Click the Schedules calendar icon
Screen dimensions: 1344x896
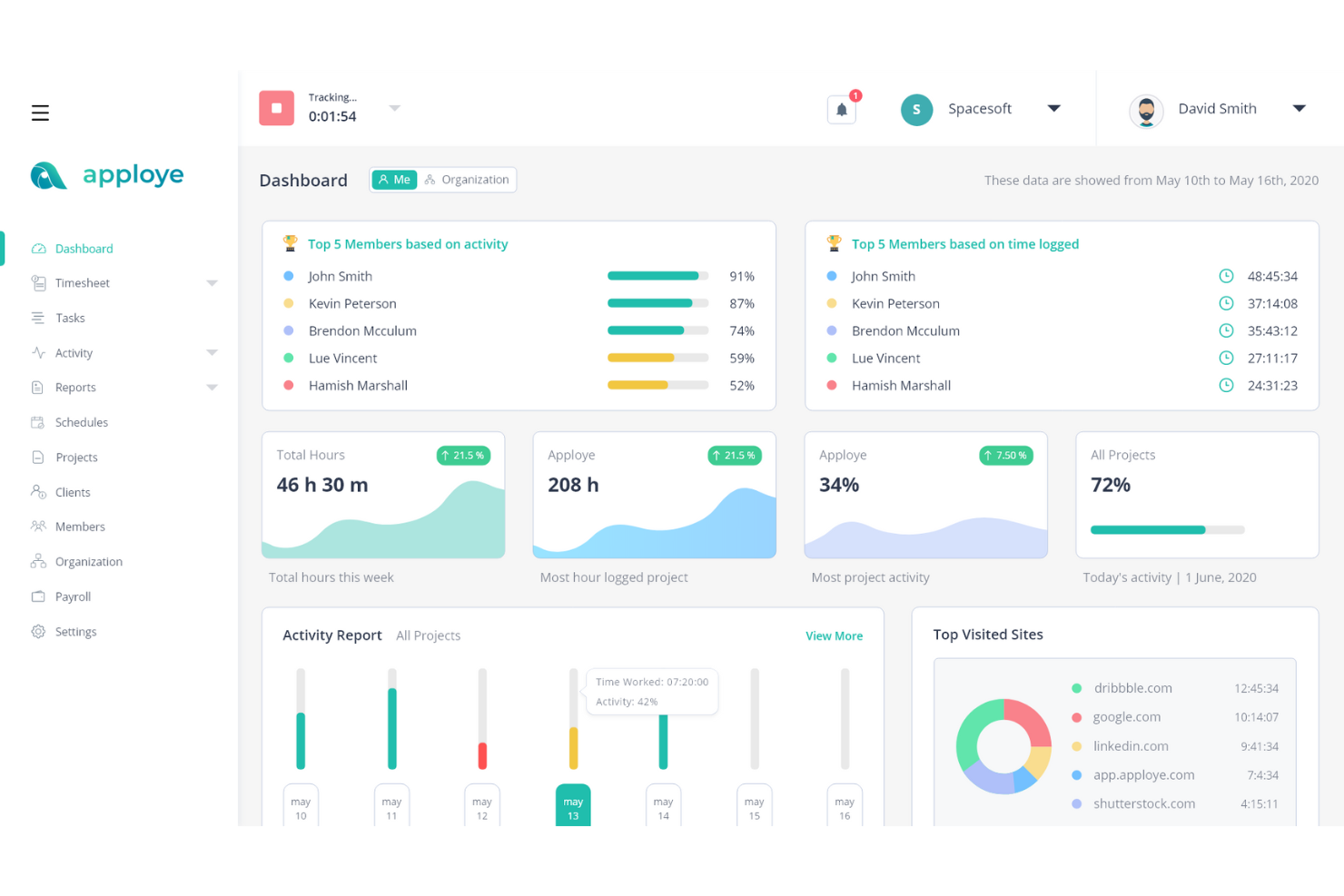(x=39, y=422)
